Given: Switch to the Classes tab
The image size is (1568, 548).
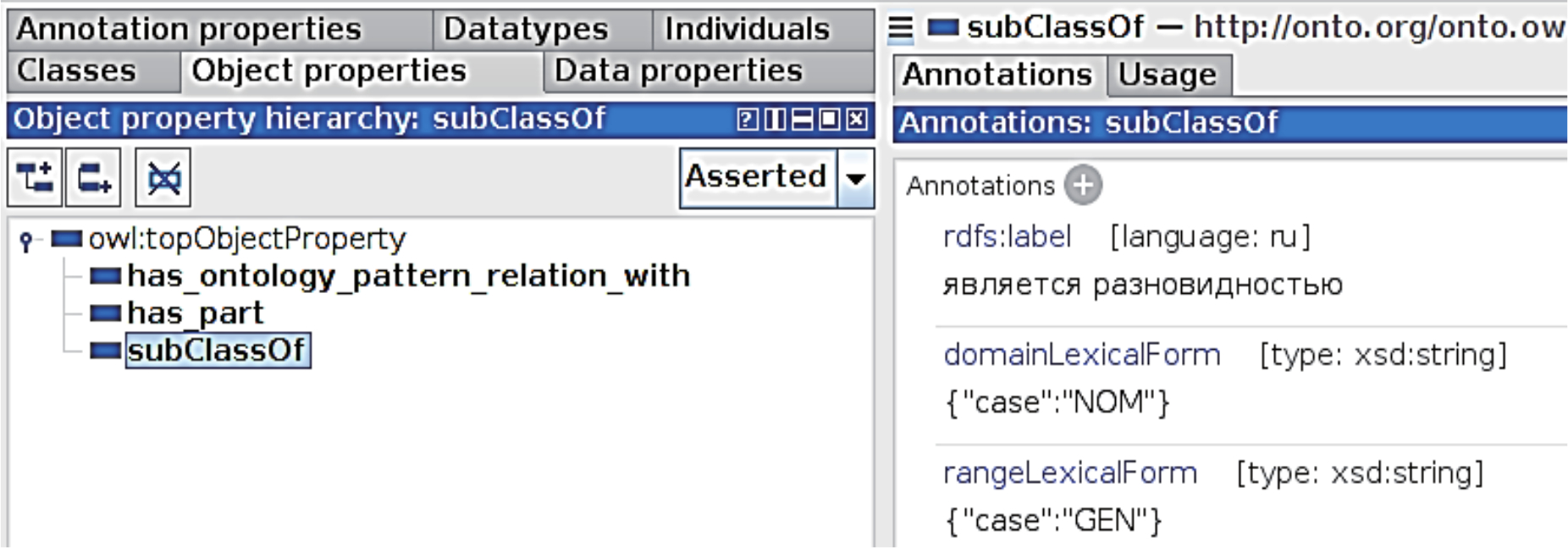Looking at the screenshot, I should (76, 71).
